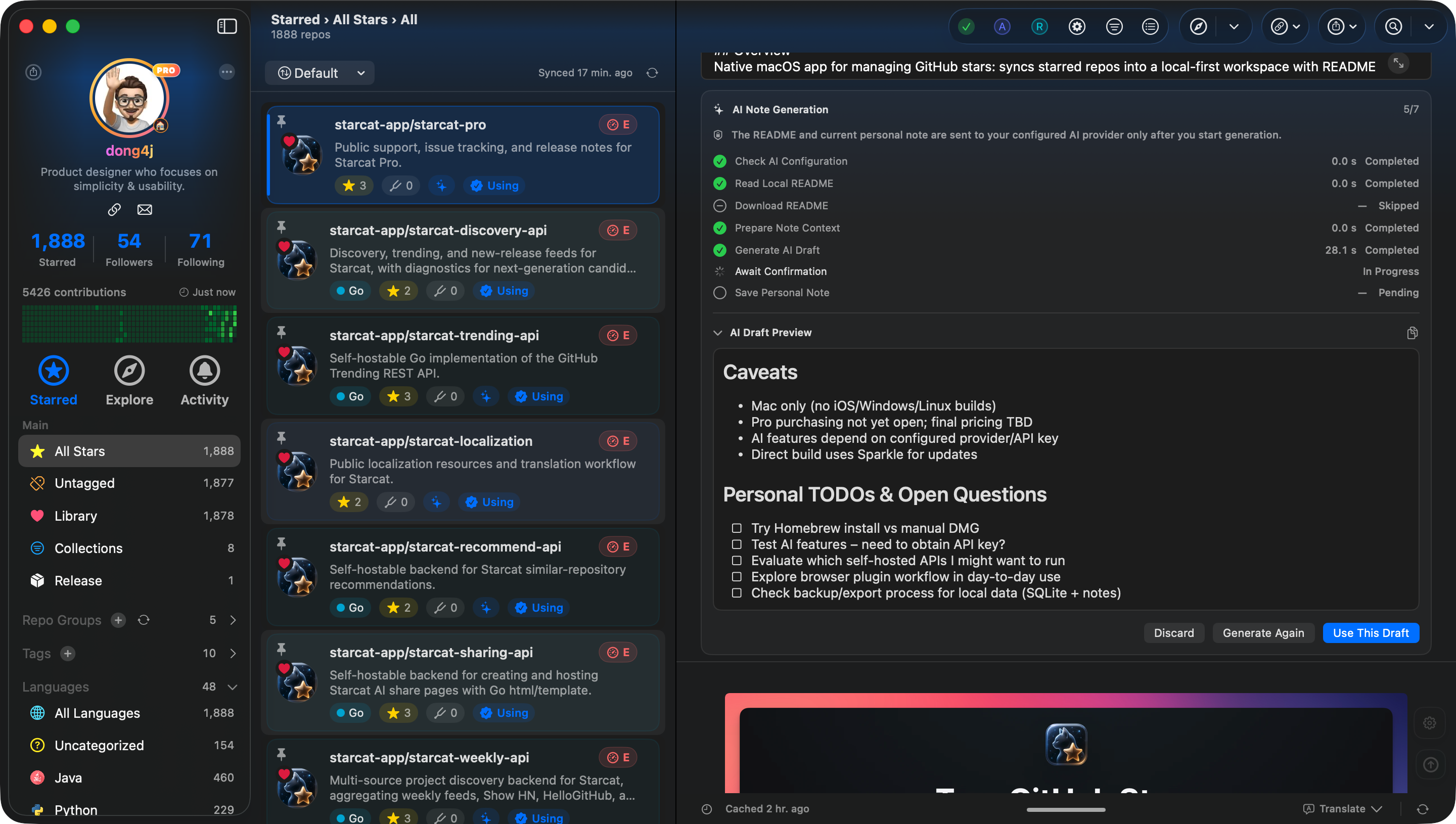Switch to the Explore tab
This screenshot has width=1456, height=824.
click(129, 381)
